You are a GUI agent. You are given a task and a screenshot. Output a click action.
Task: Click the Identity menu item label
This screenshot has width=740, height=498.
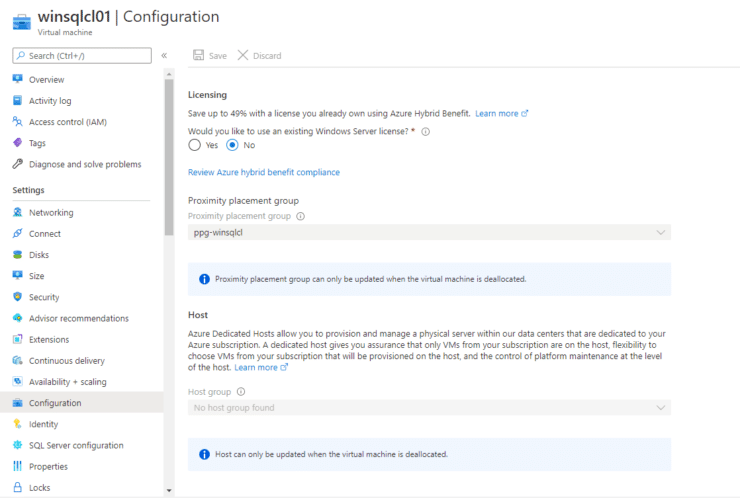43,424
